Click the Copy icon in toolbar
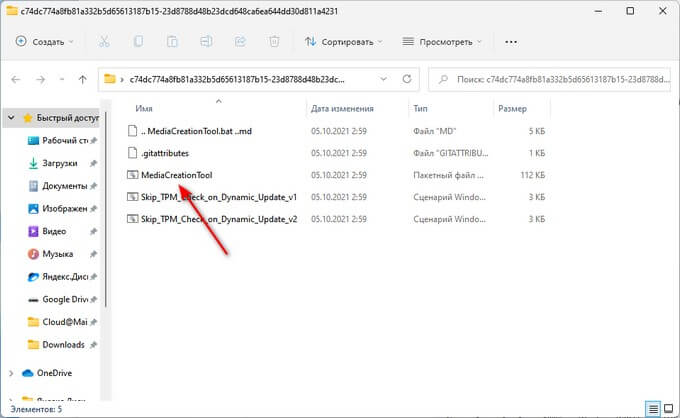This screenshot has height=418, width=680. pyautogui.click(x=139, y=43)
